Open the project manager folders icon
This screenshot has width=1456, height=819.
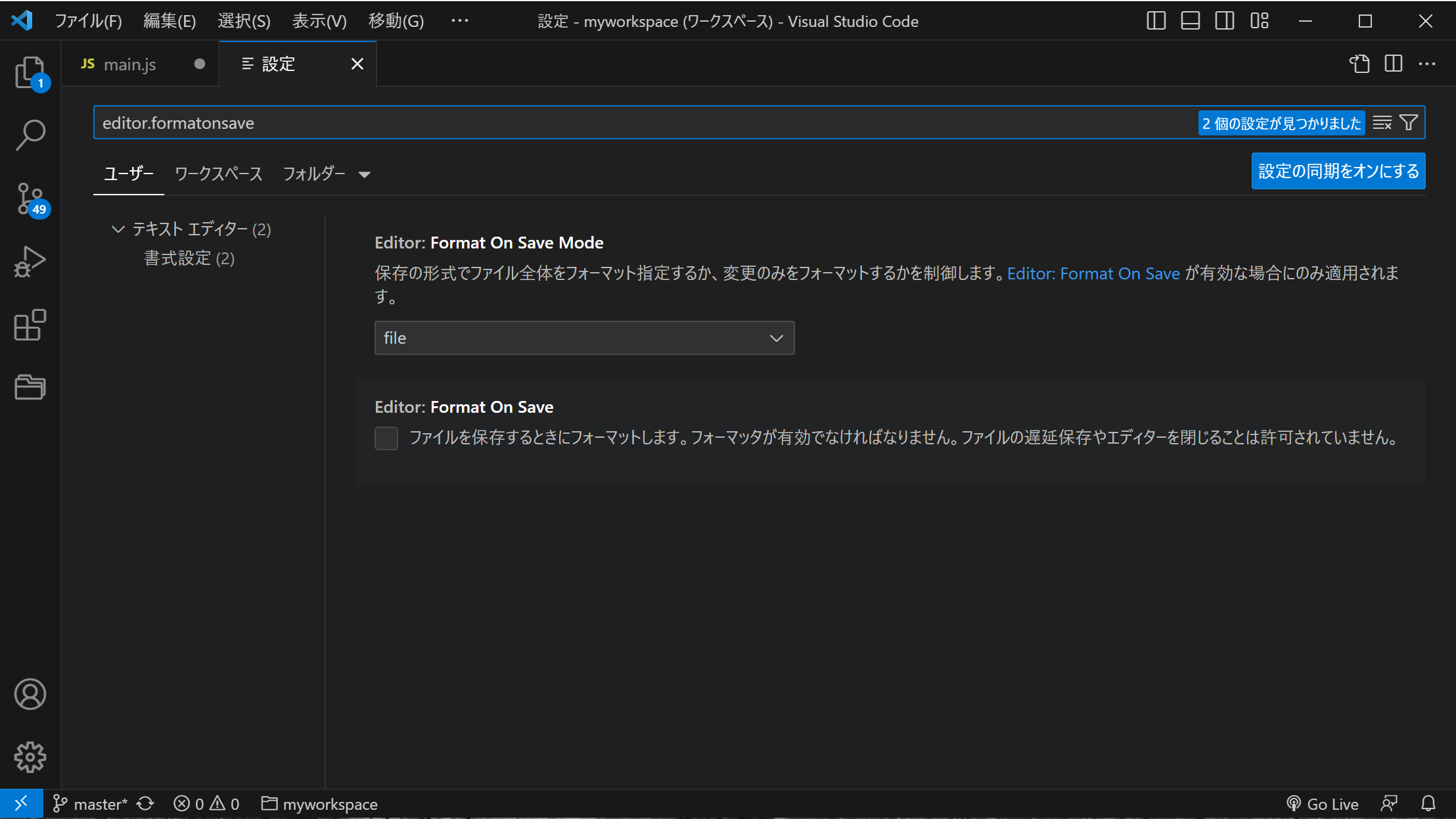click(x=30, y=387)
